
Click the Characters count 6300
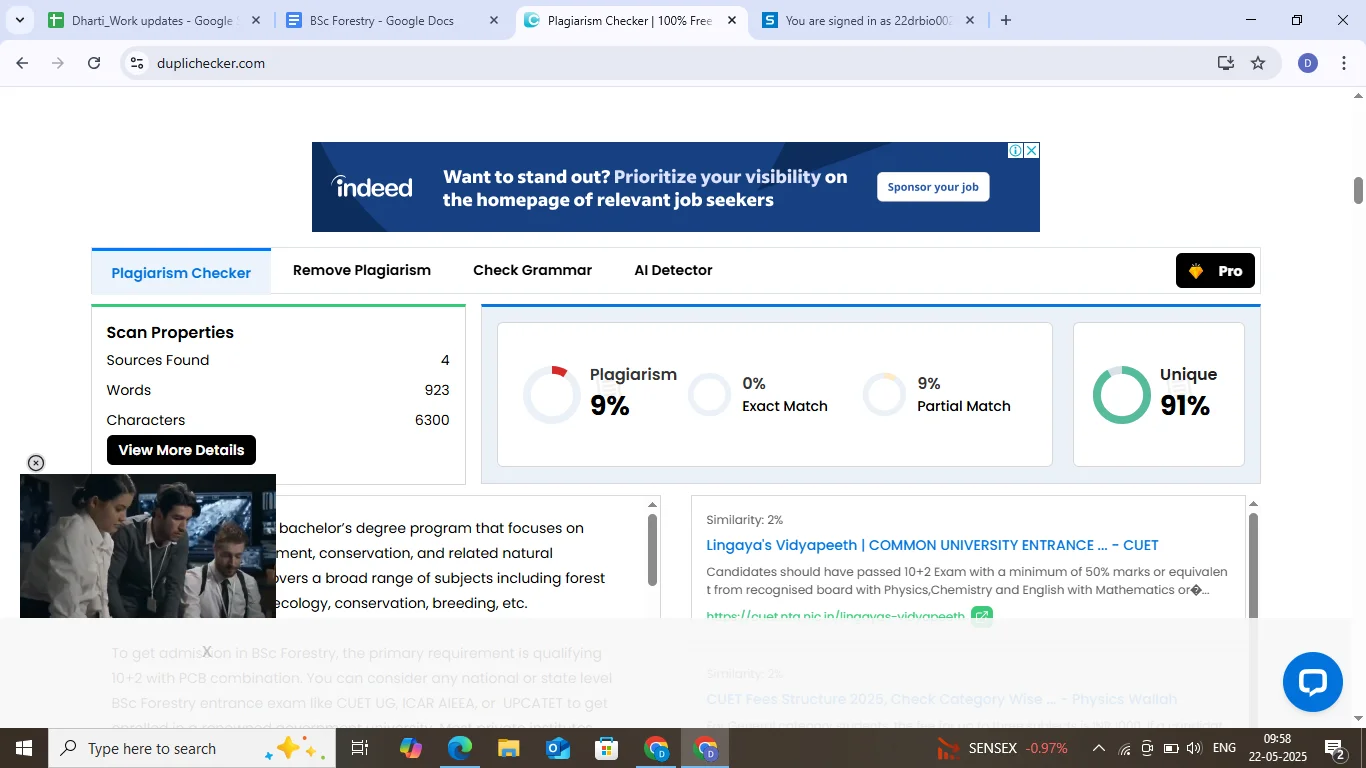432,420
